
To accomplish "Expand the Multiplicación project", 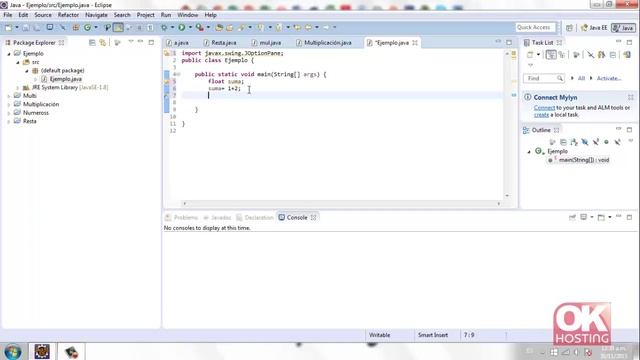I will (9, 104).
